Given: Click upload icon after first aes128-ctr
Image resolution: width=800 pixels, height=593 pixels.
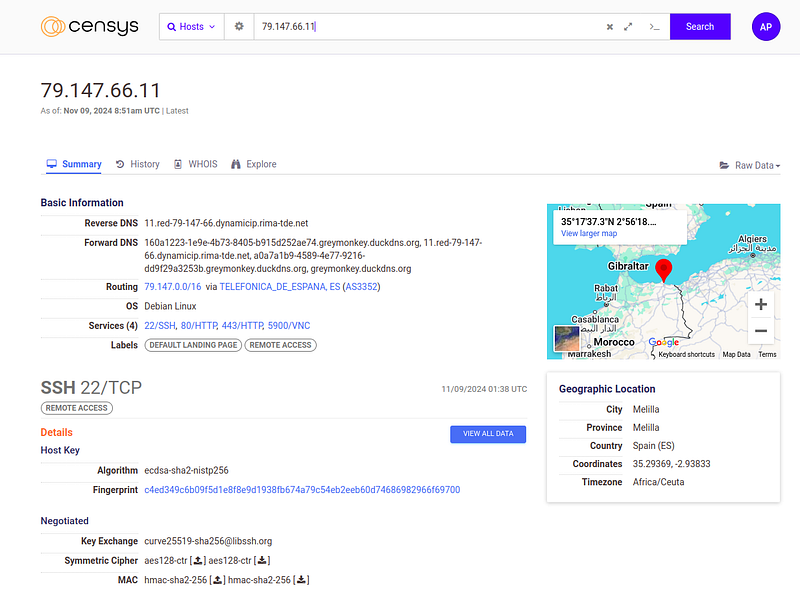Looking at the screenshot, I should tap(198, 560).
